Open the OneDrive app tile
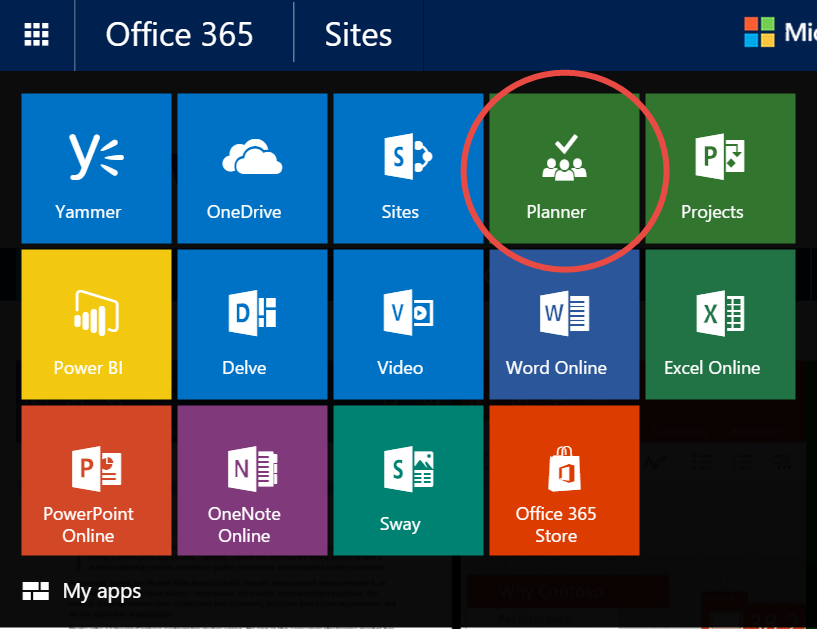 pos(252,168)
